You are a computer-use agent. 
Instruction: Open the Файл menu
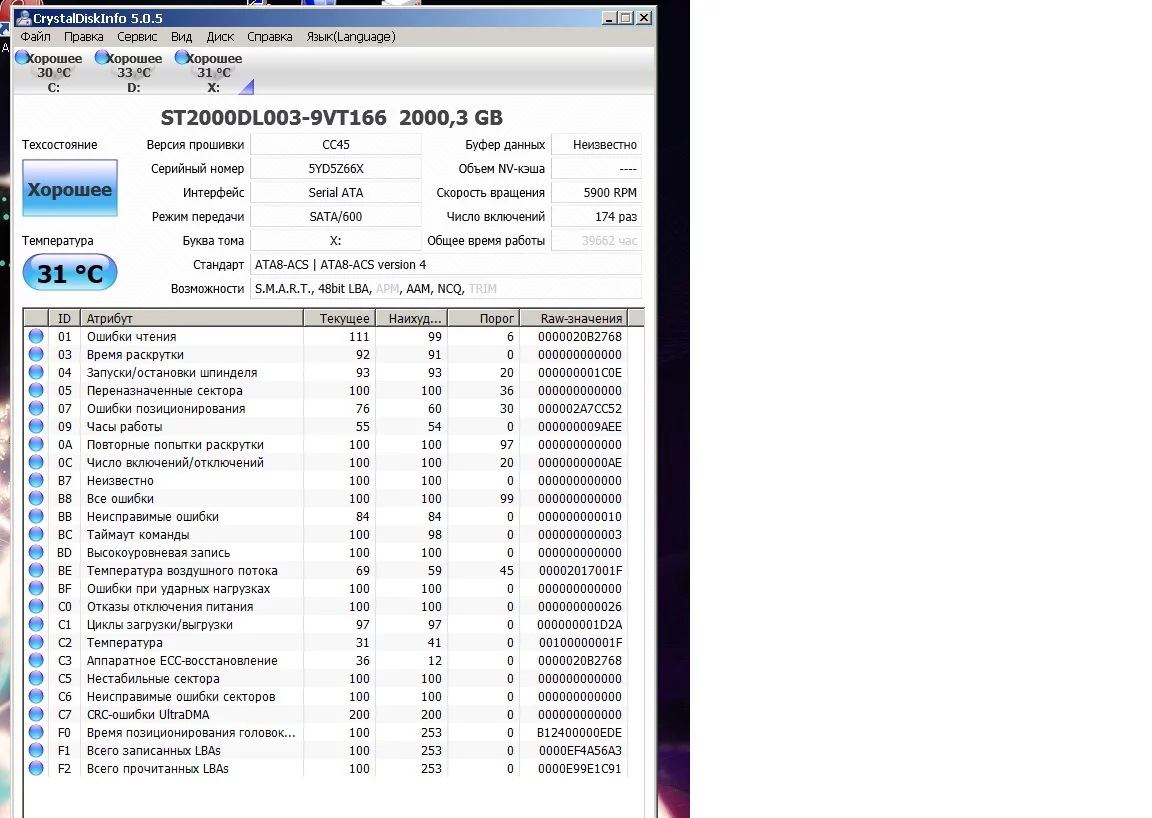35,37
